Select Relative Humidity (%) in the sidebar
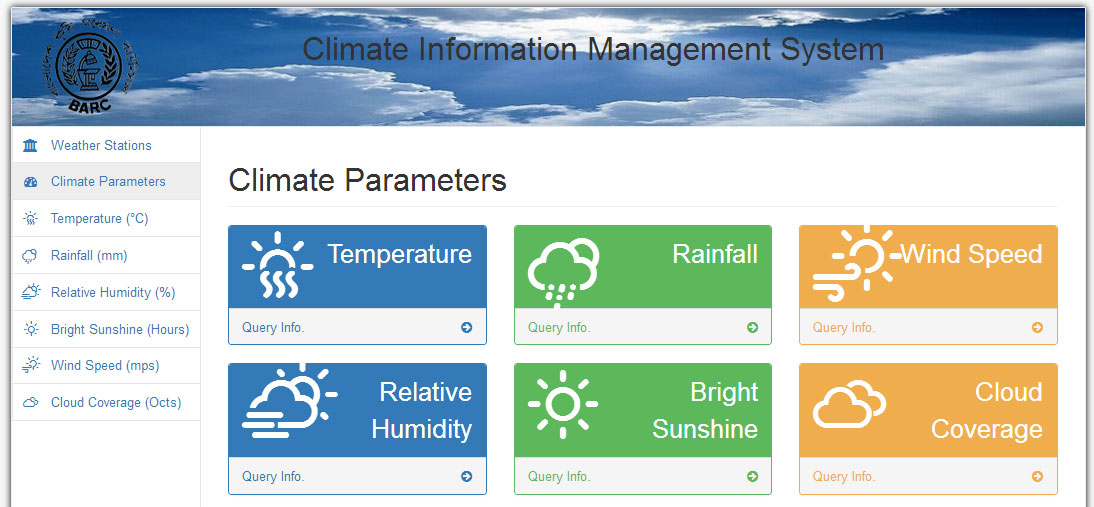Screen dimensions: 1094x507 click(x=113, y=293)
